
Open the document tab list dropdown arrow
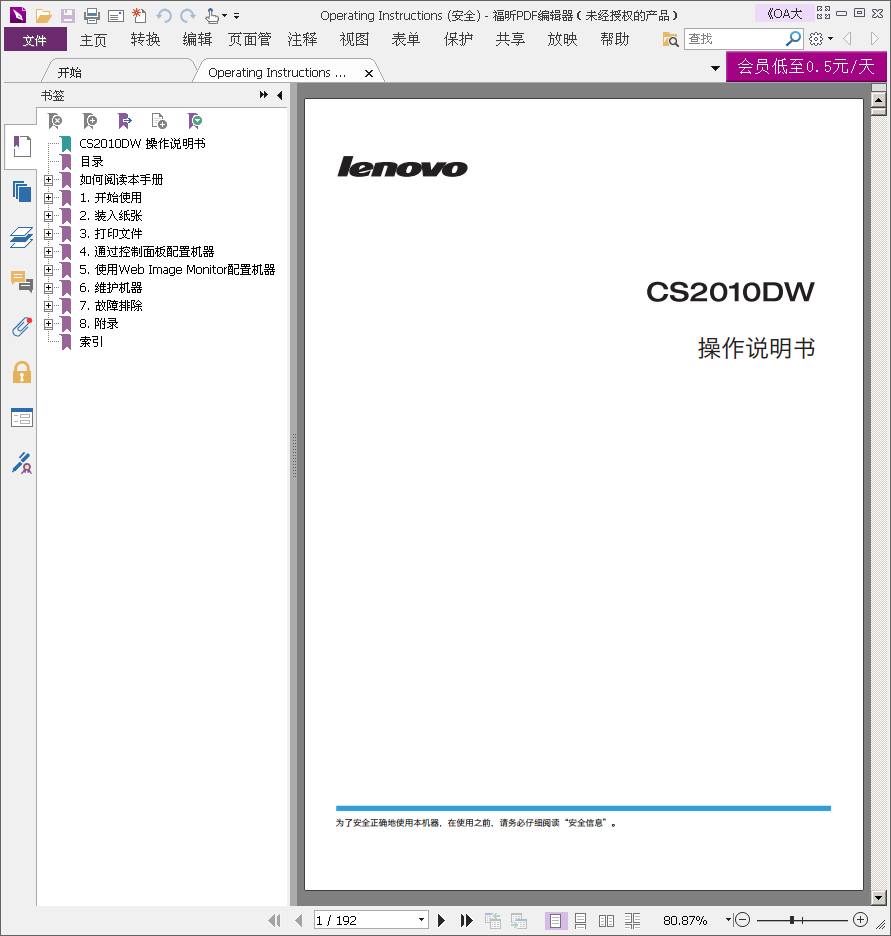pos(715,69)
